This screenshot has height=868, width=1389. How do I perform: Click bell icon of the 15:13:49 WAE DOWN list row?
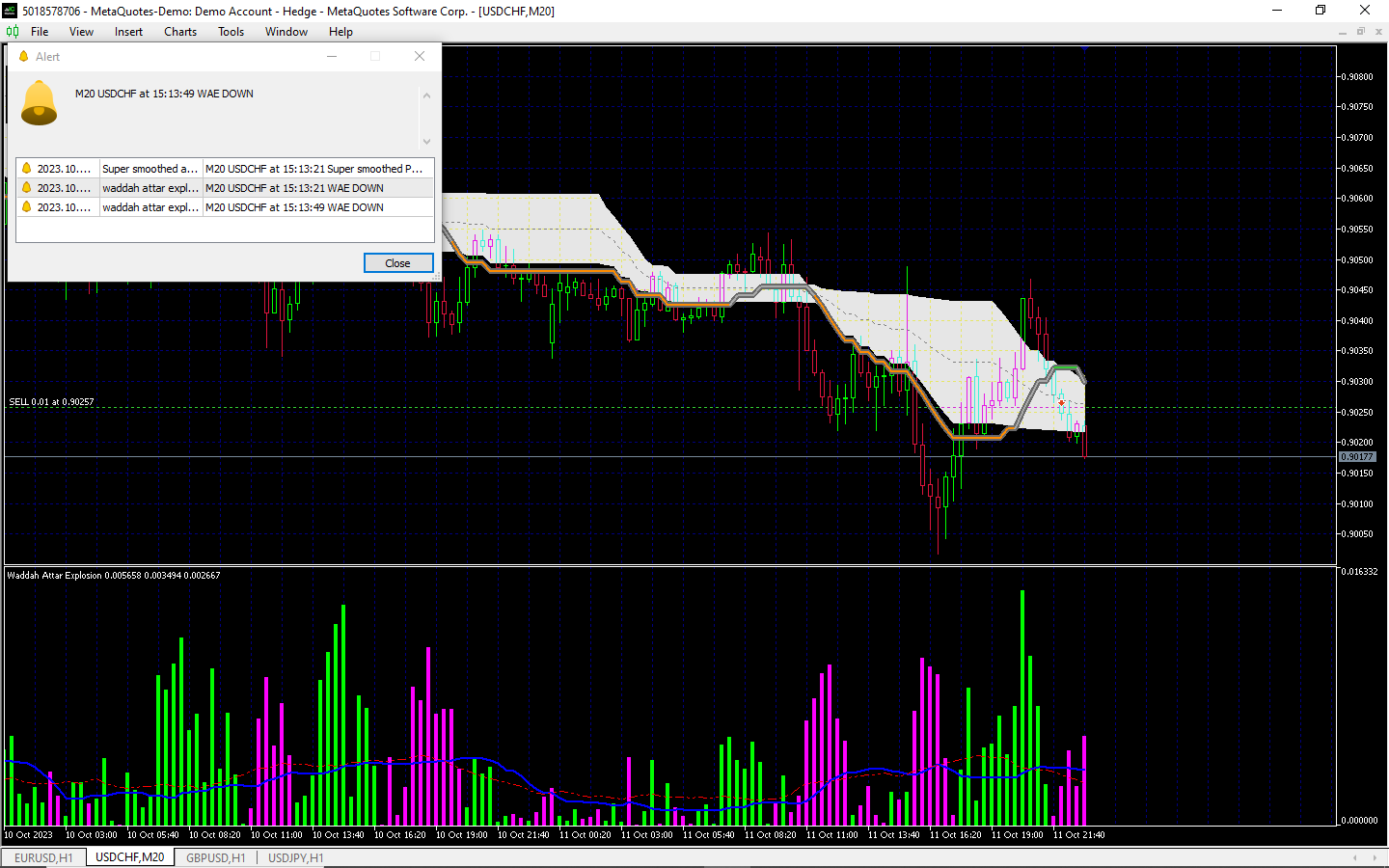pos(27,207)
